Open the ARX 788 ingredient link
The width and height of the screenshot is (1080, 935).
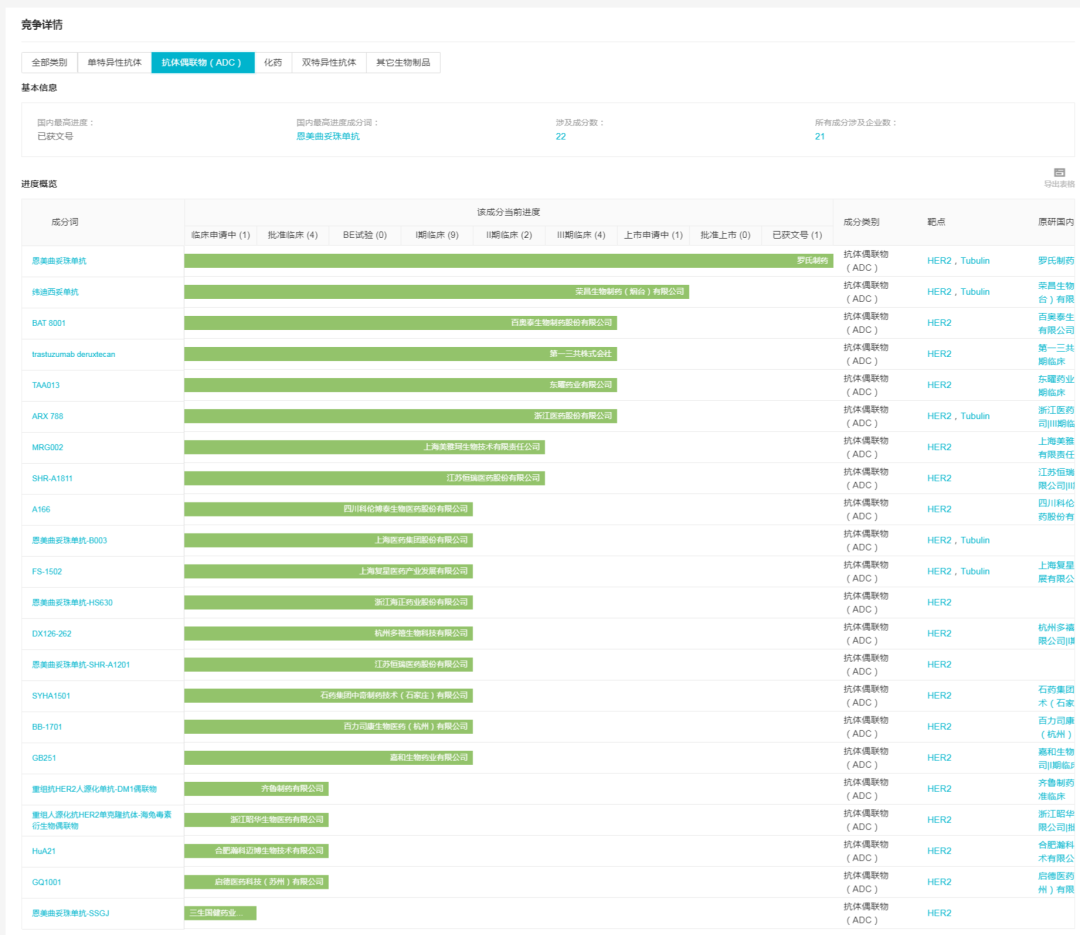pyautogui.click(x=48, y=416)
